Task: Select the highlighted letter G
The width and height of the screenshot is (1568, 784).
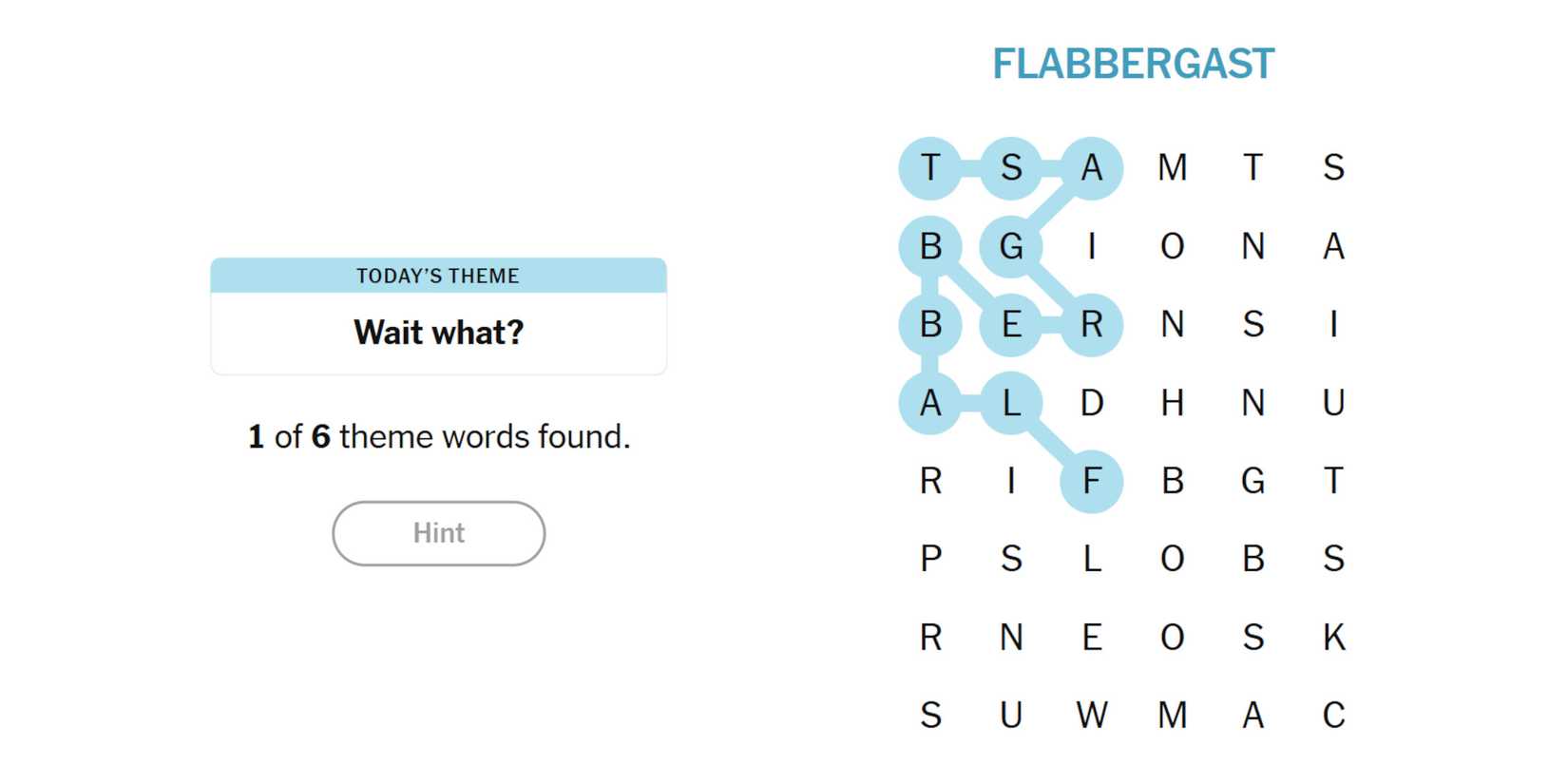Action: click(1011, 247)
